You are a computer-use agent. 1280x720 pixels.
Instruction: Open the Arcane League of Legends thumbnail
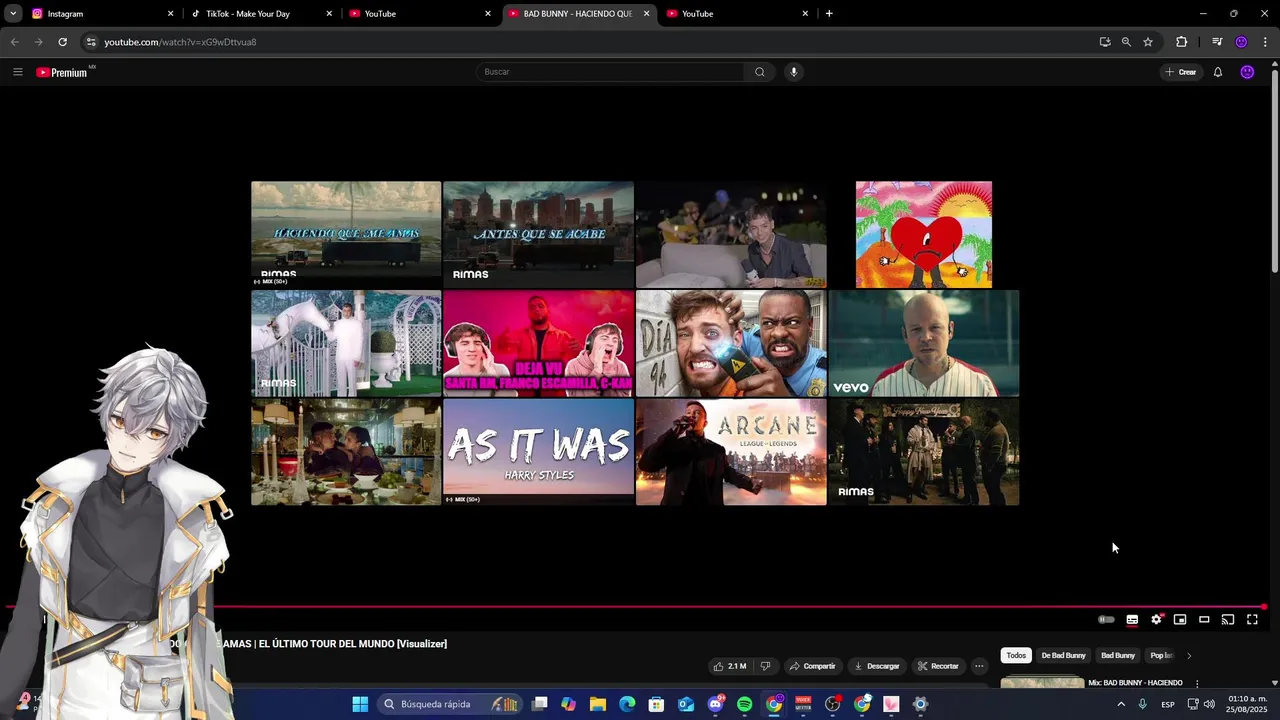(x=731, y=452)
